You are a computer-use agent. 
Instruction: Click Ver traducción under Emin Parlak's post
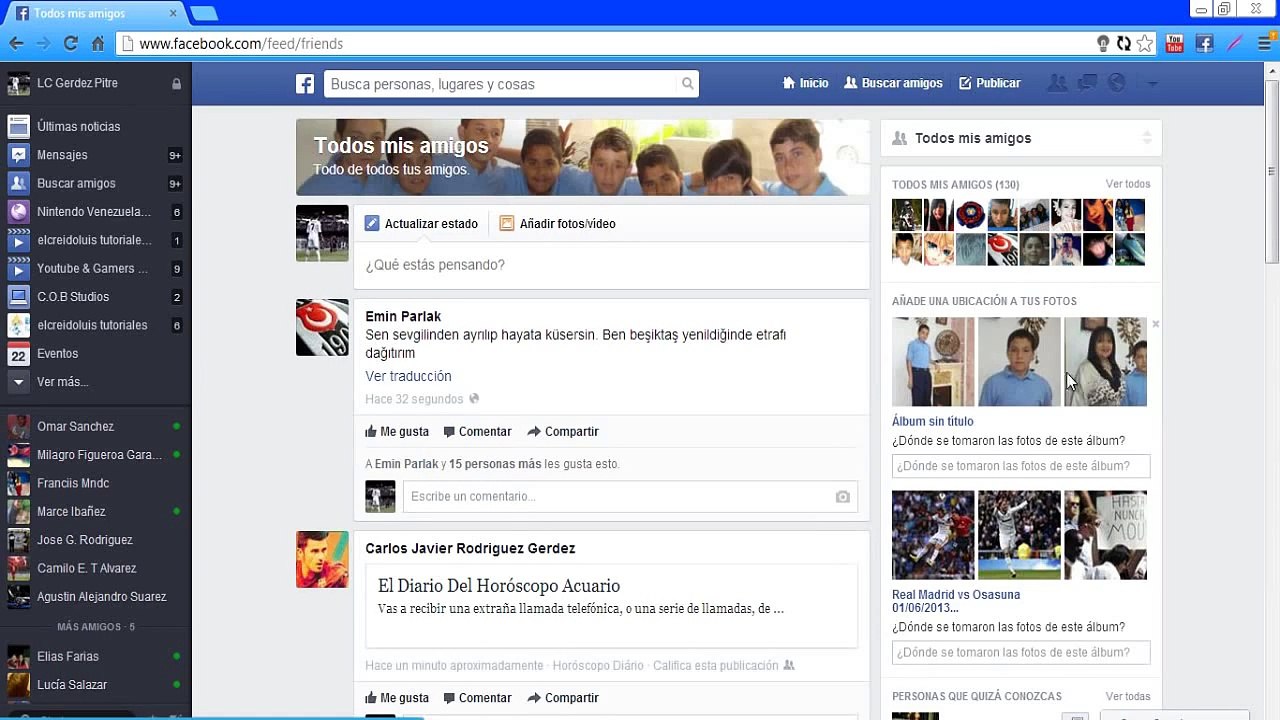(x=408, y=377)
